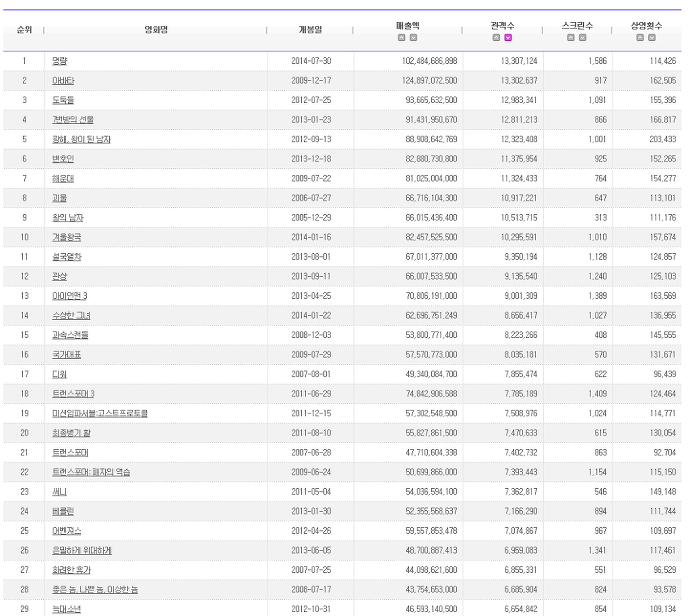Select revenue cell 82,457,525,500
This screenshot has height=616, width=690.
click(431, 238)
